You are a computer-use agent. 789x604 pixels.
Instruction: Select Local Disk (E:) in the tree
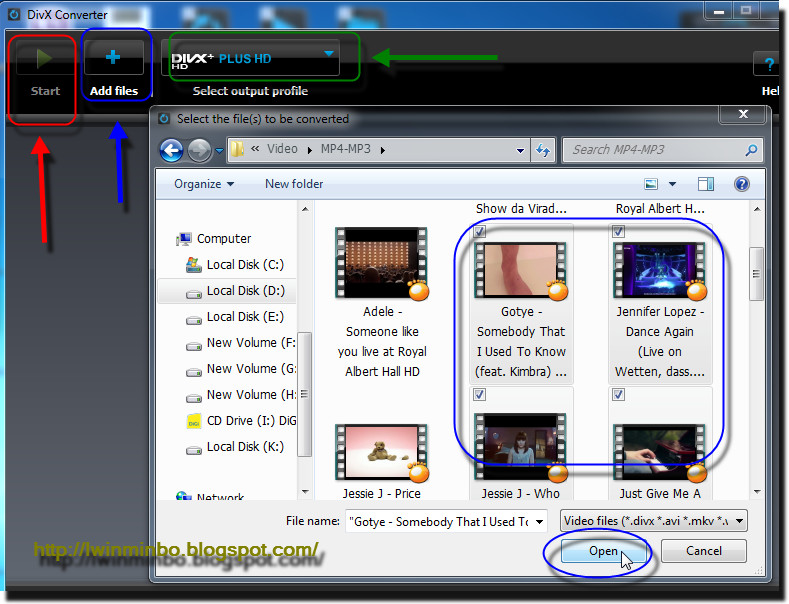[x=246, y=317]
